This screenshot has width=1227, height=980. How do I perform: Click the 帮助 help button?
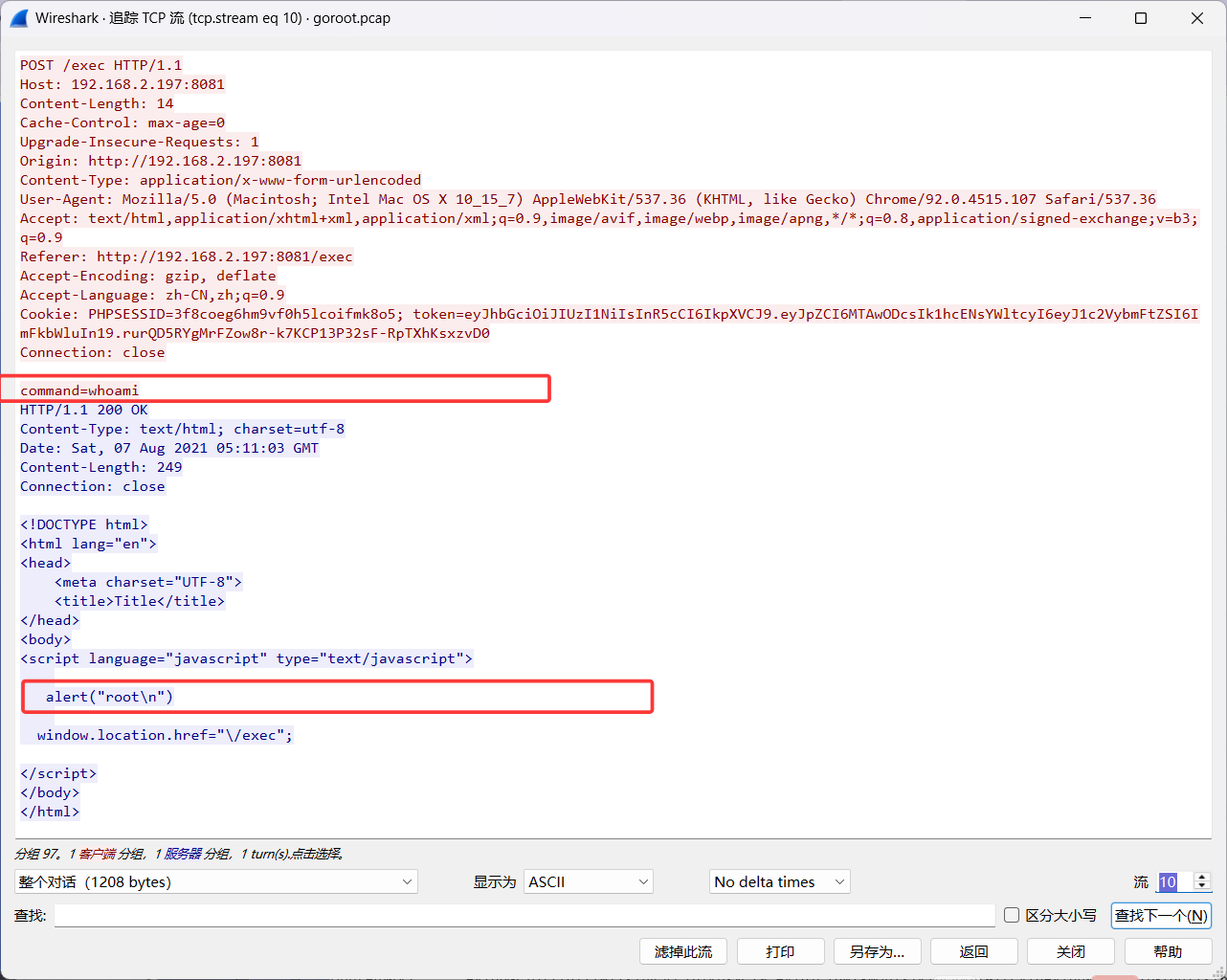[1168, 951]
